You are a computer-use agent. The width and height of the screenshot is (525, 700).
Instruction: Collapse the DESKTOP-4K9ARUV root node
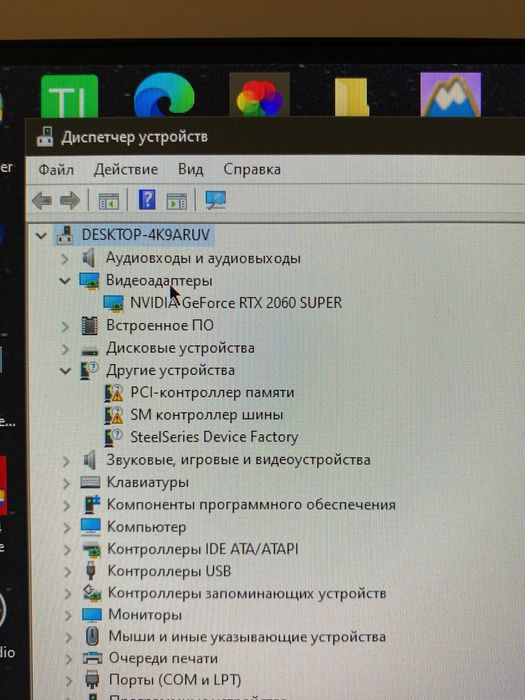[42, 235]
